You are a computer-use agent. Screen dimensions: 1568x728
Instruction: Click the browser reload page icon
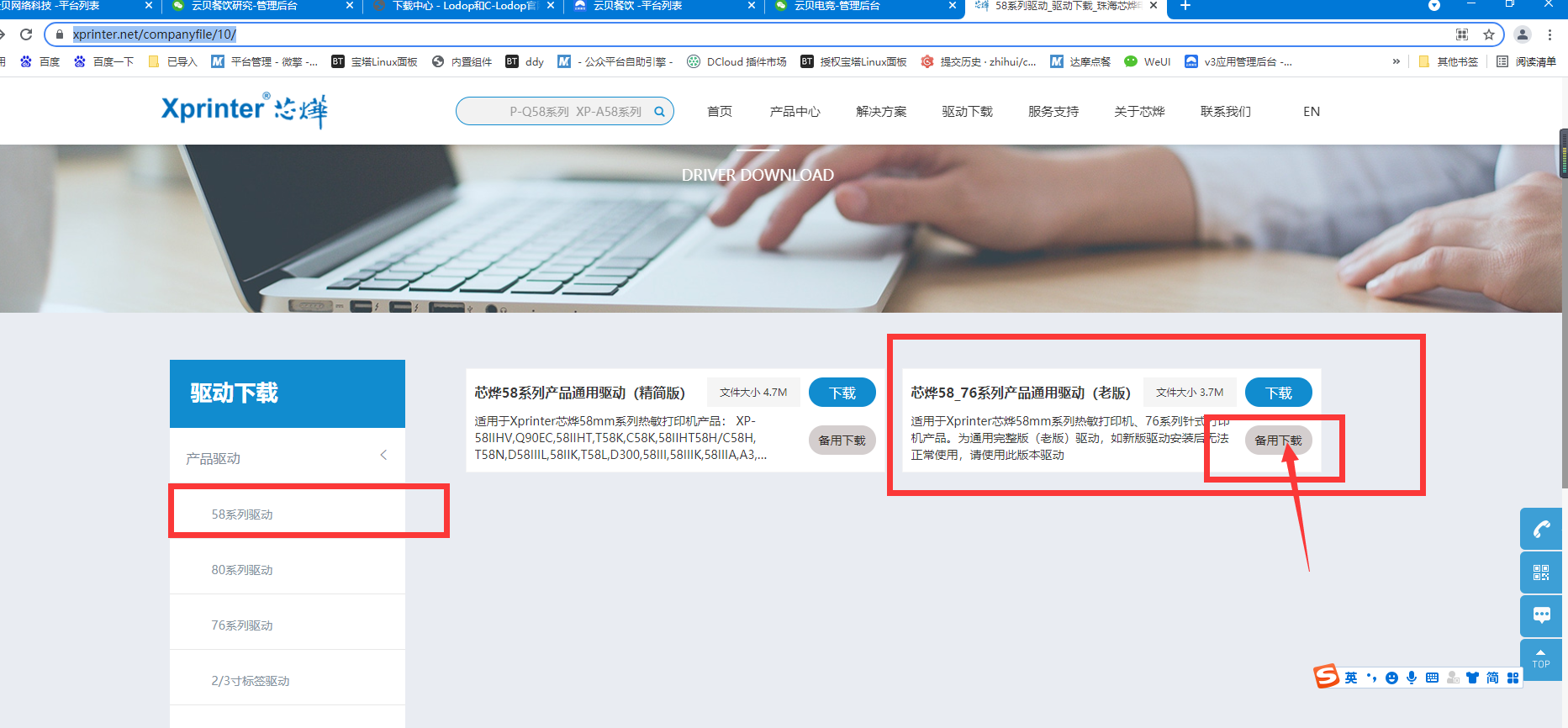pyautogui.click(x=26, y=34)
